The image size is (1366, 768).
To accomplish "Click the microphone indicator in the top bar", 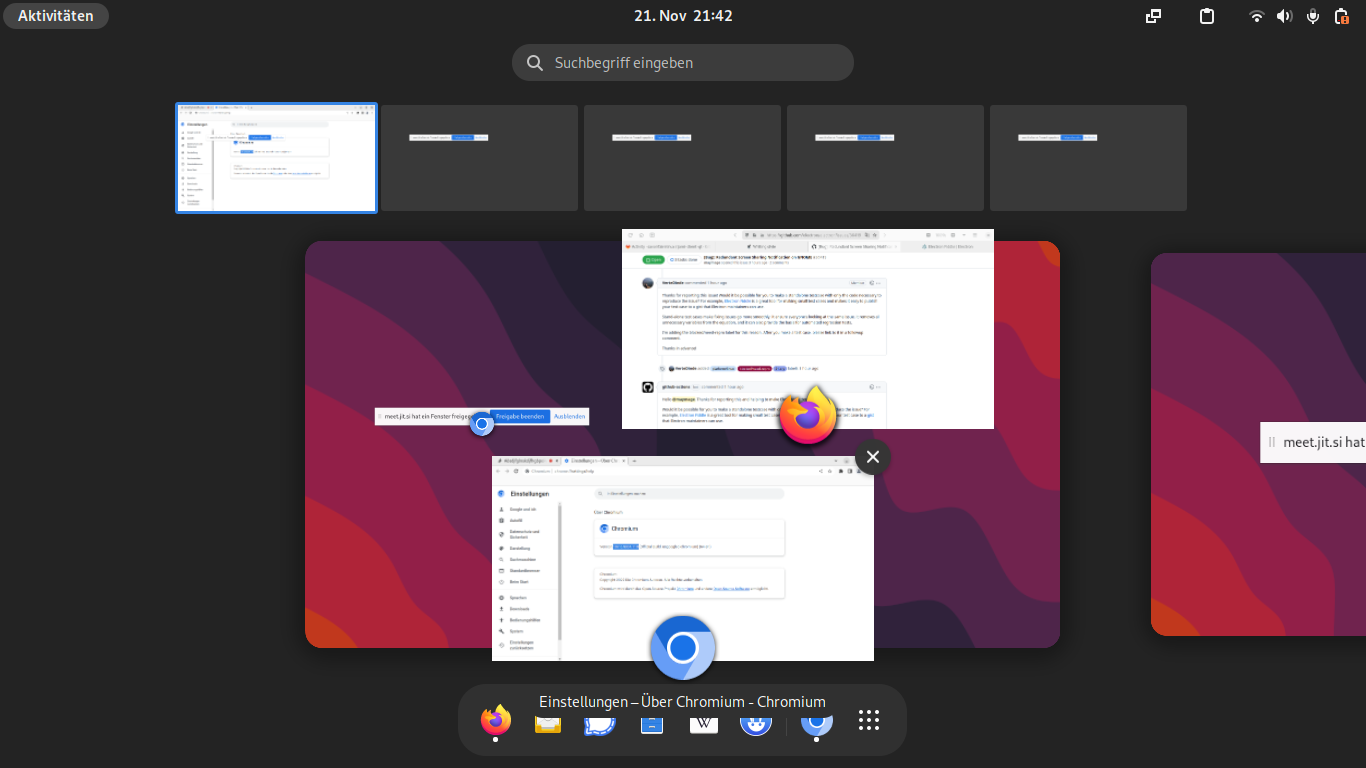I will (1312, 16).
